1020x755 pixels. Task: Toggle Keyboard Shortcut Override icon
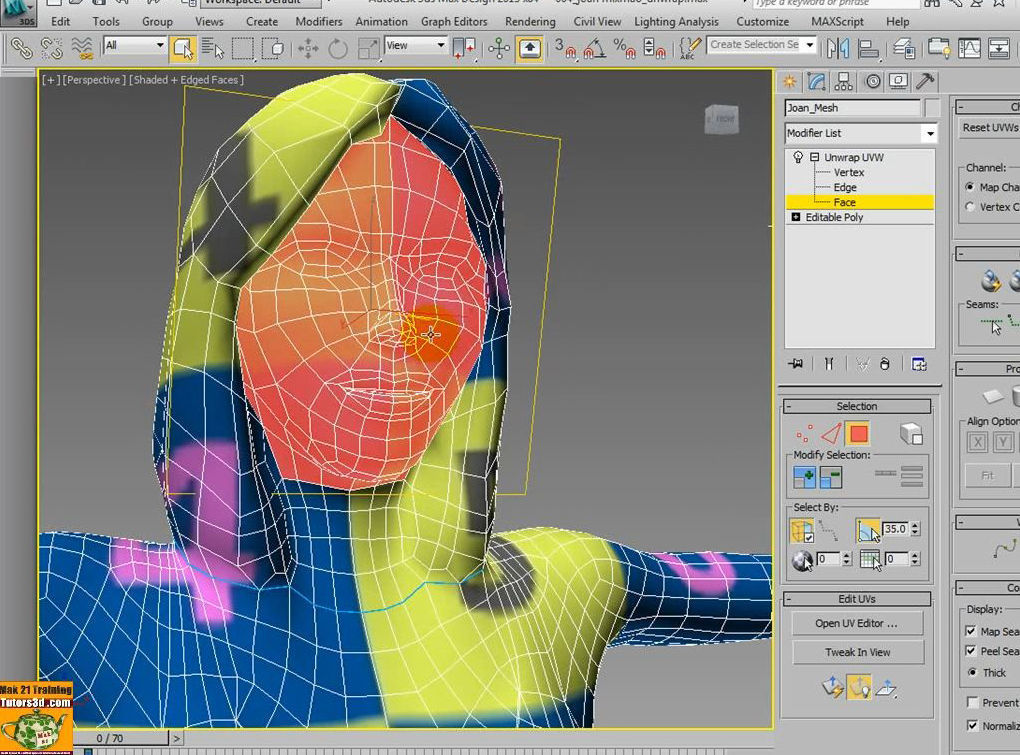pyautogui.click(x=530, y=48)
